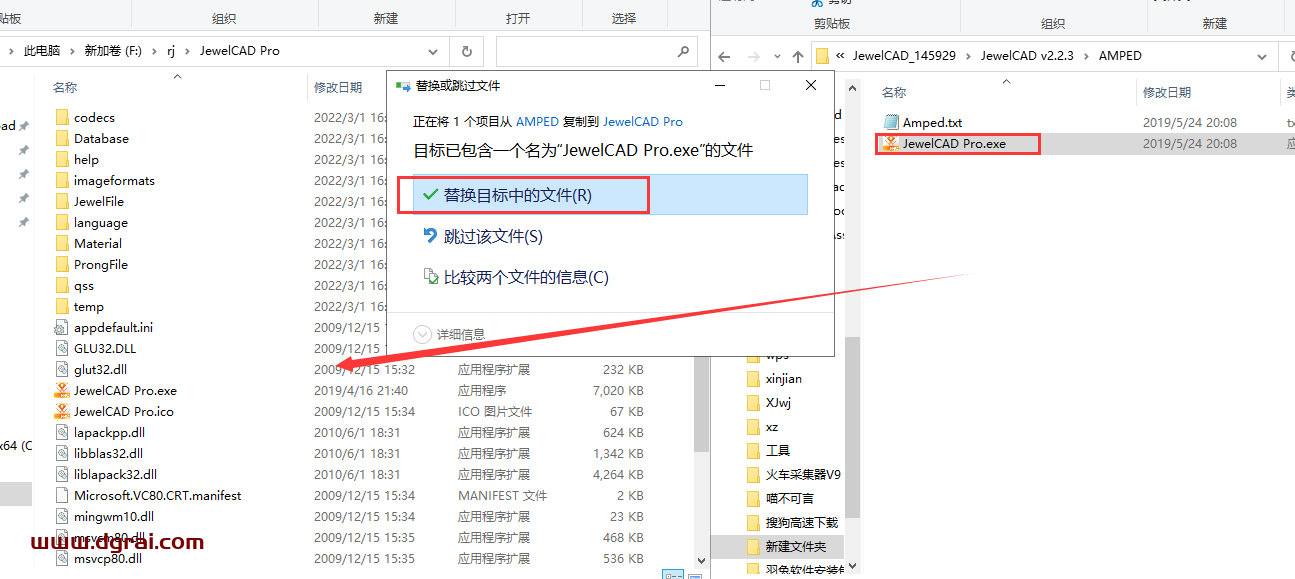1295x579 pixels.
Task: Select the liblapack32.dll file name
Action: (115, 474)
